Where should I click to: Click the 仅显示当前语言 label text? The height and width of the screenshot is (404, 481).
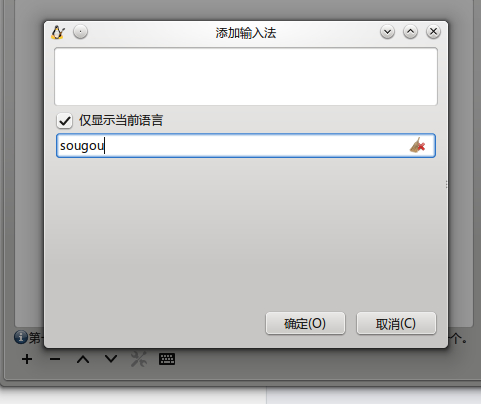[121, 120]
